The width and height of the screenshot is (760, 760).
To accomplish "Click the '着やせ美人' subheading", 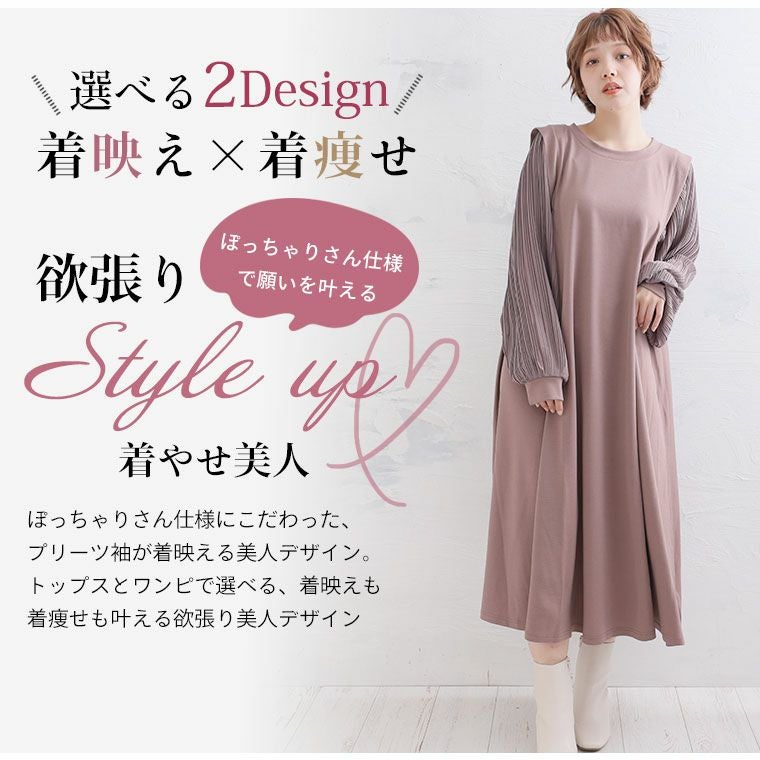I will pos(213,459).
